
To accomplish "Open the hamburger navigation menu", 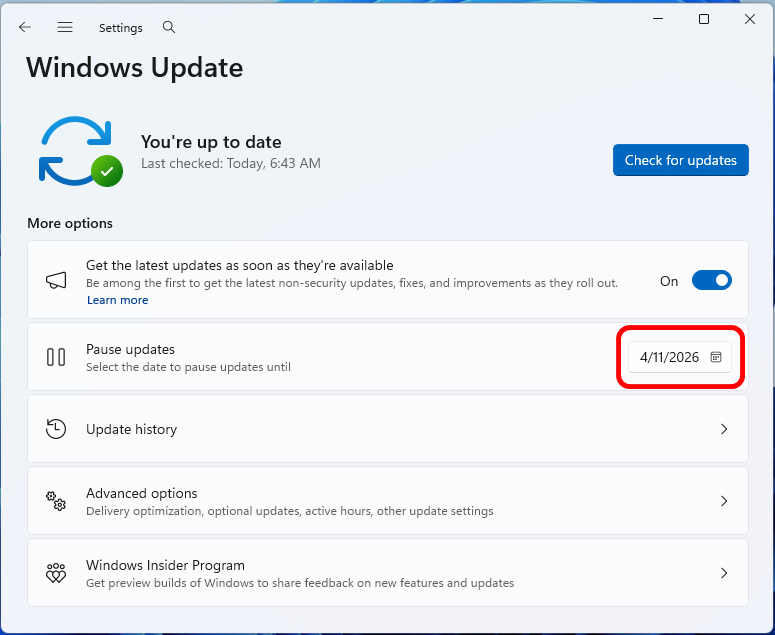I will 65,27.
